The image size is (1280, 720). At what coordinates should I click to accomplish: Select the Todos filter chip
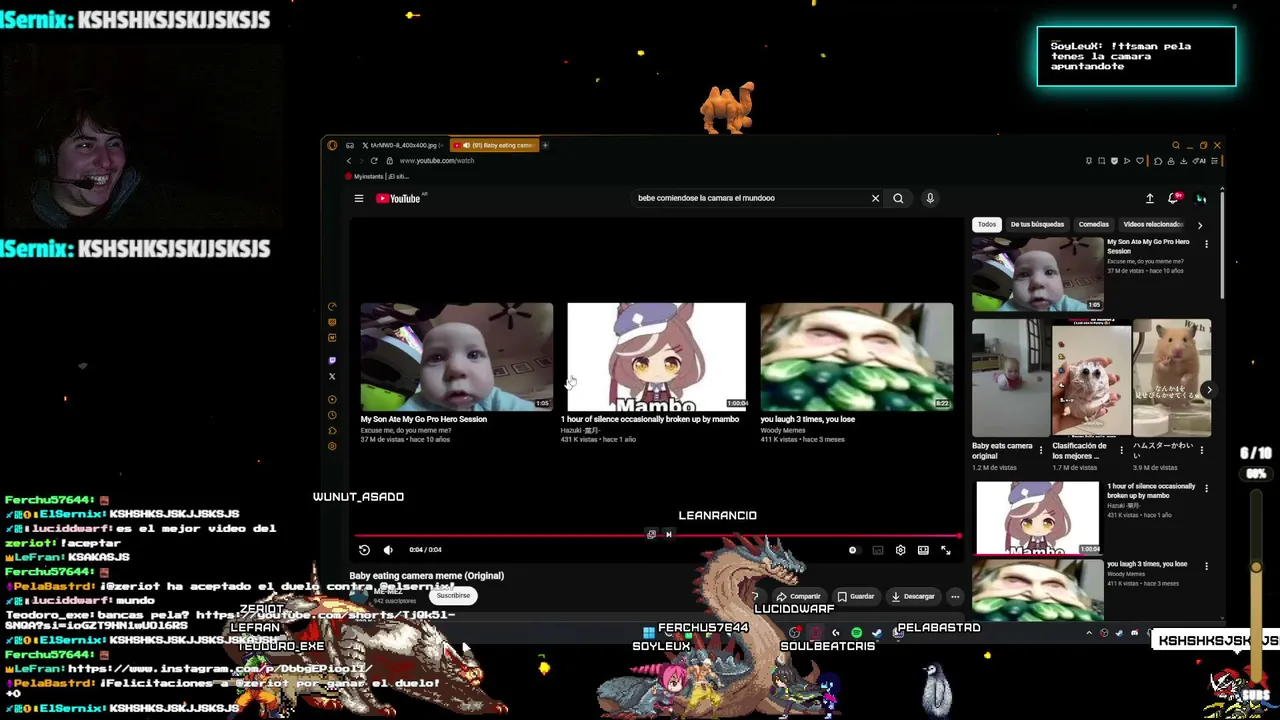(x=987, y=224)
